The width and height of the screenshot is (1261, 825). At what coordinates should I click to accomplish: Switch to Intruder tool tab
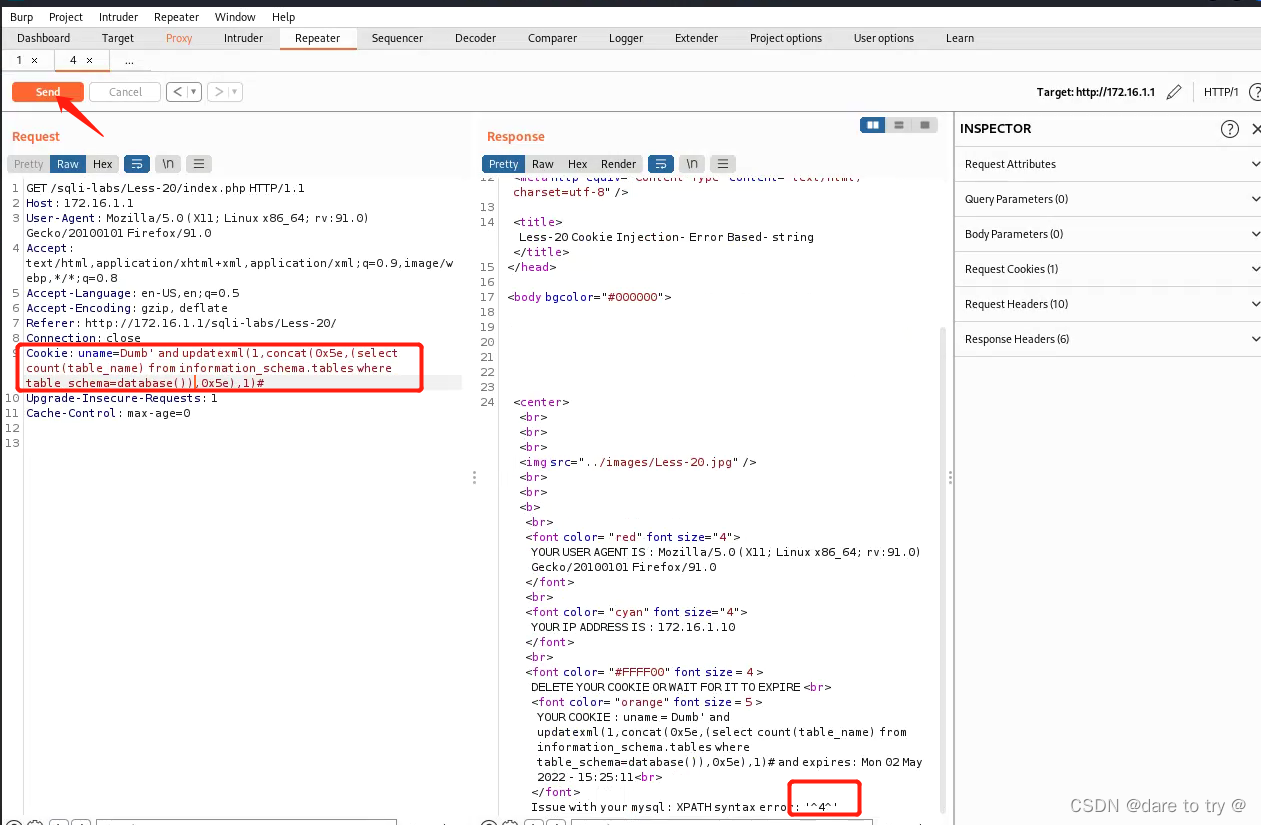click(243, 38)
